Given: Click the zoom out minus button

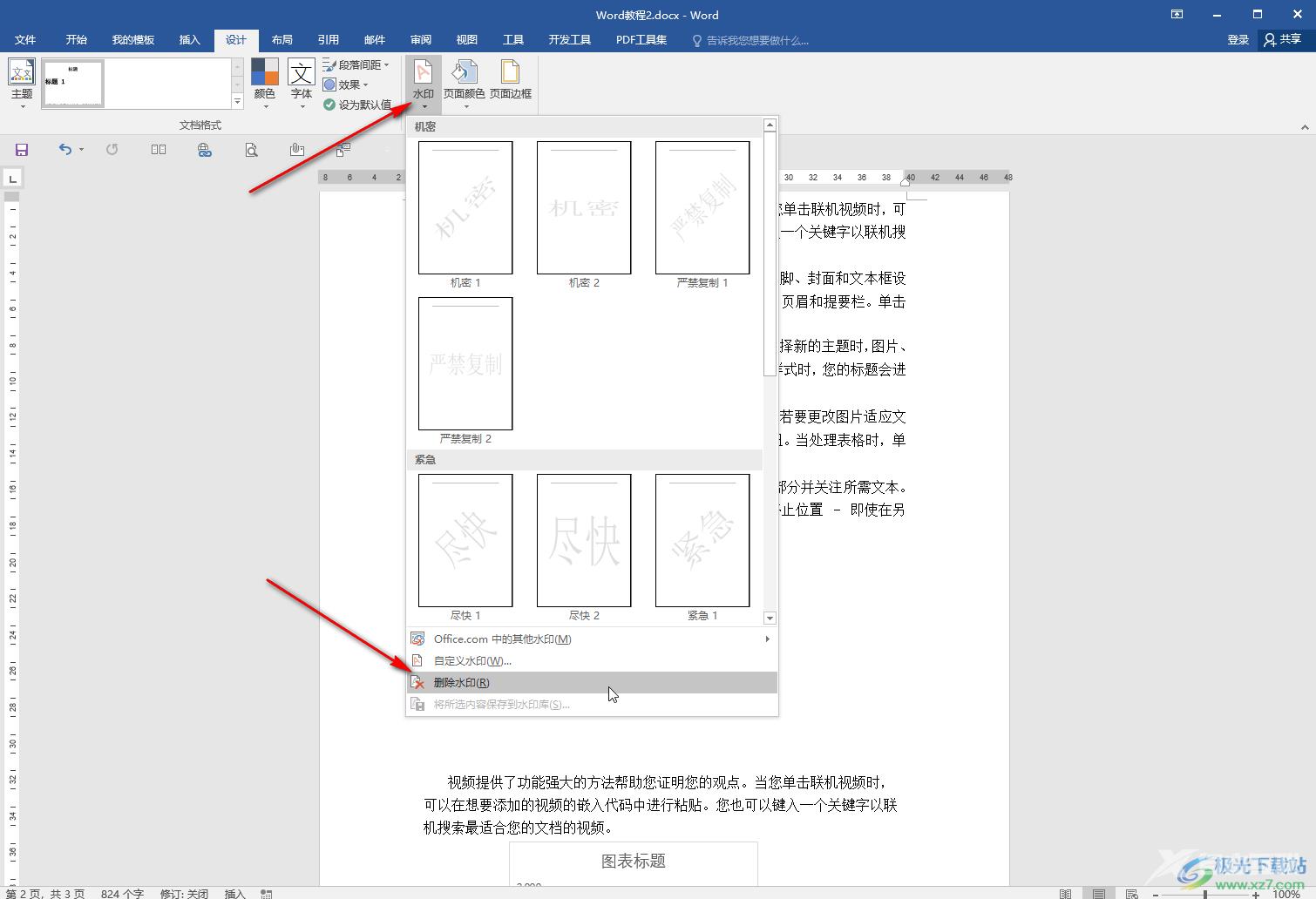Looking at the screenshot, I should tap(1156, 895).
